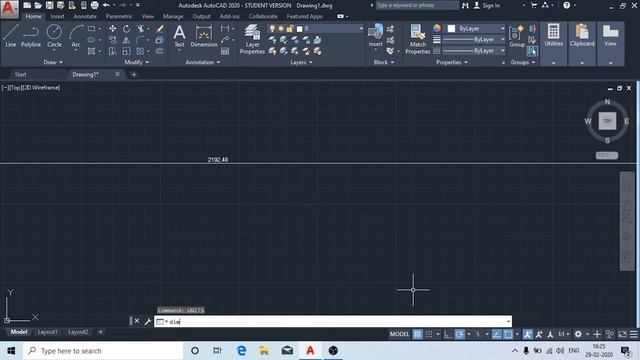This screenshot has width=640, height=360.
Task: Click the Windows Start button
Action: (x=11, y=351)
